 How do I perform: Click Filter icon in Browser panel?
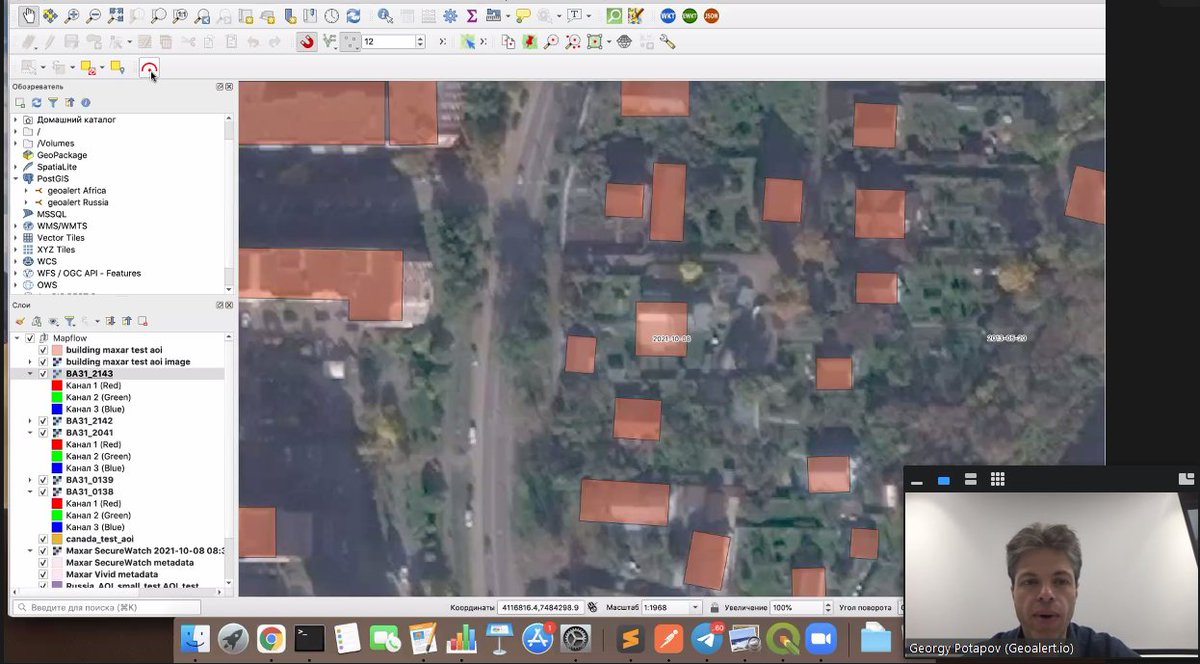tap(53, 102)
